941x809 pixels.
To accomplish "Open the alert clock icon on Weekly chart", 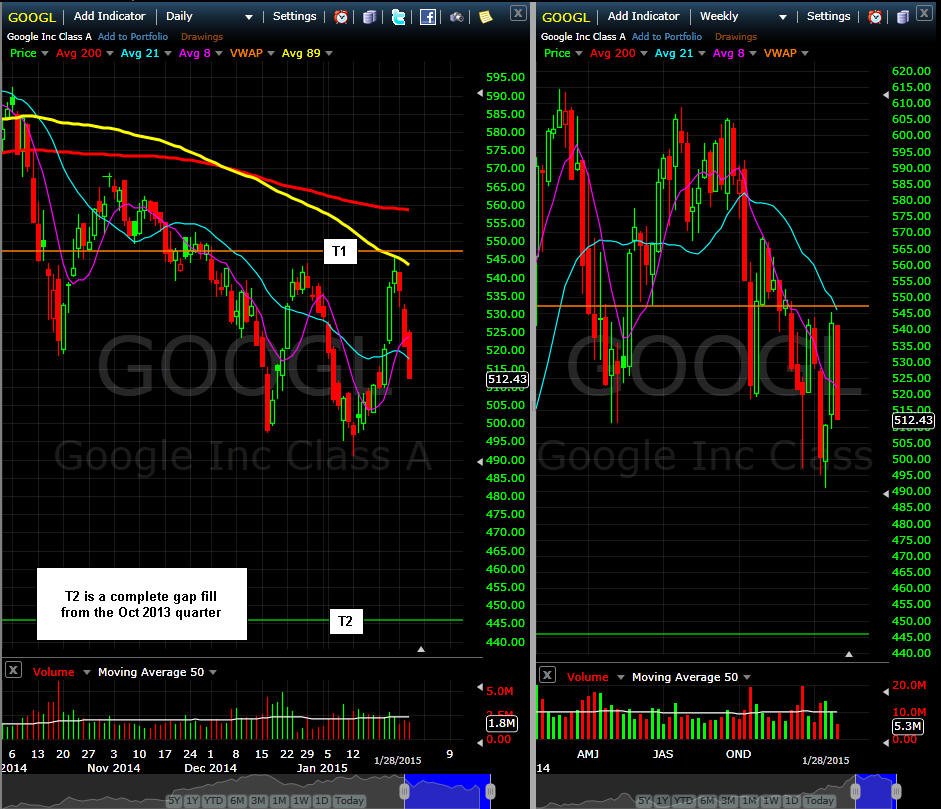I will tap(875, 17).
